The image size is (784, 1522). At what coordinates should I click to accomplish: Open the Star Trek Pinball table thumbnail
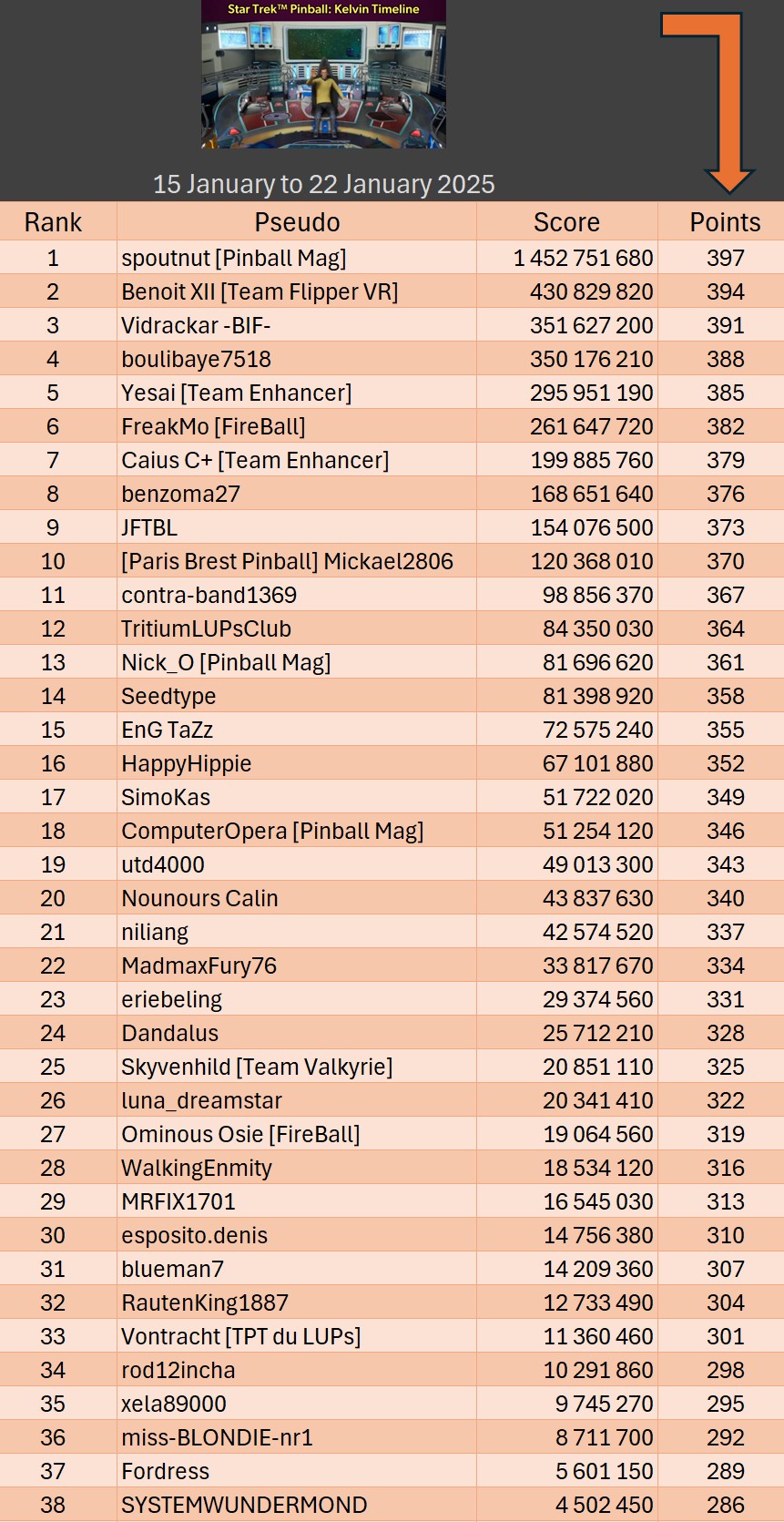[x=323, y=75]
